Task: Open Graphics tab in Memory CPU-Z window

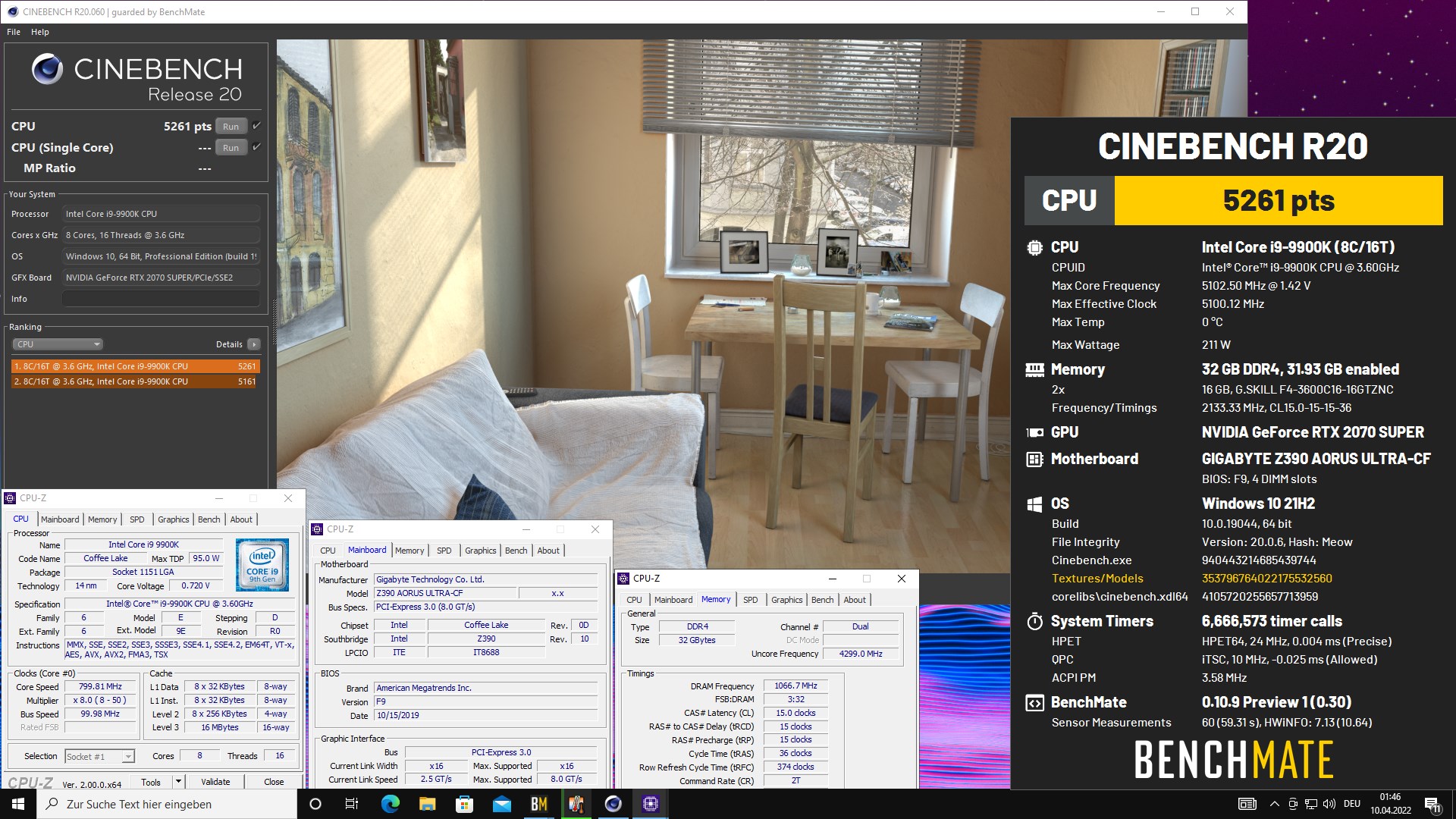Action: coord(786,600)
